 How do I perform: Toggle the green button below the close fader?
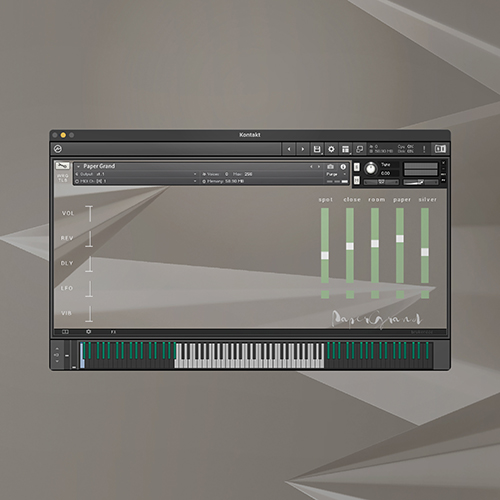pos(350,294)
